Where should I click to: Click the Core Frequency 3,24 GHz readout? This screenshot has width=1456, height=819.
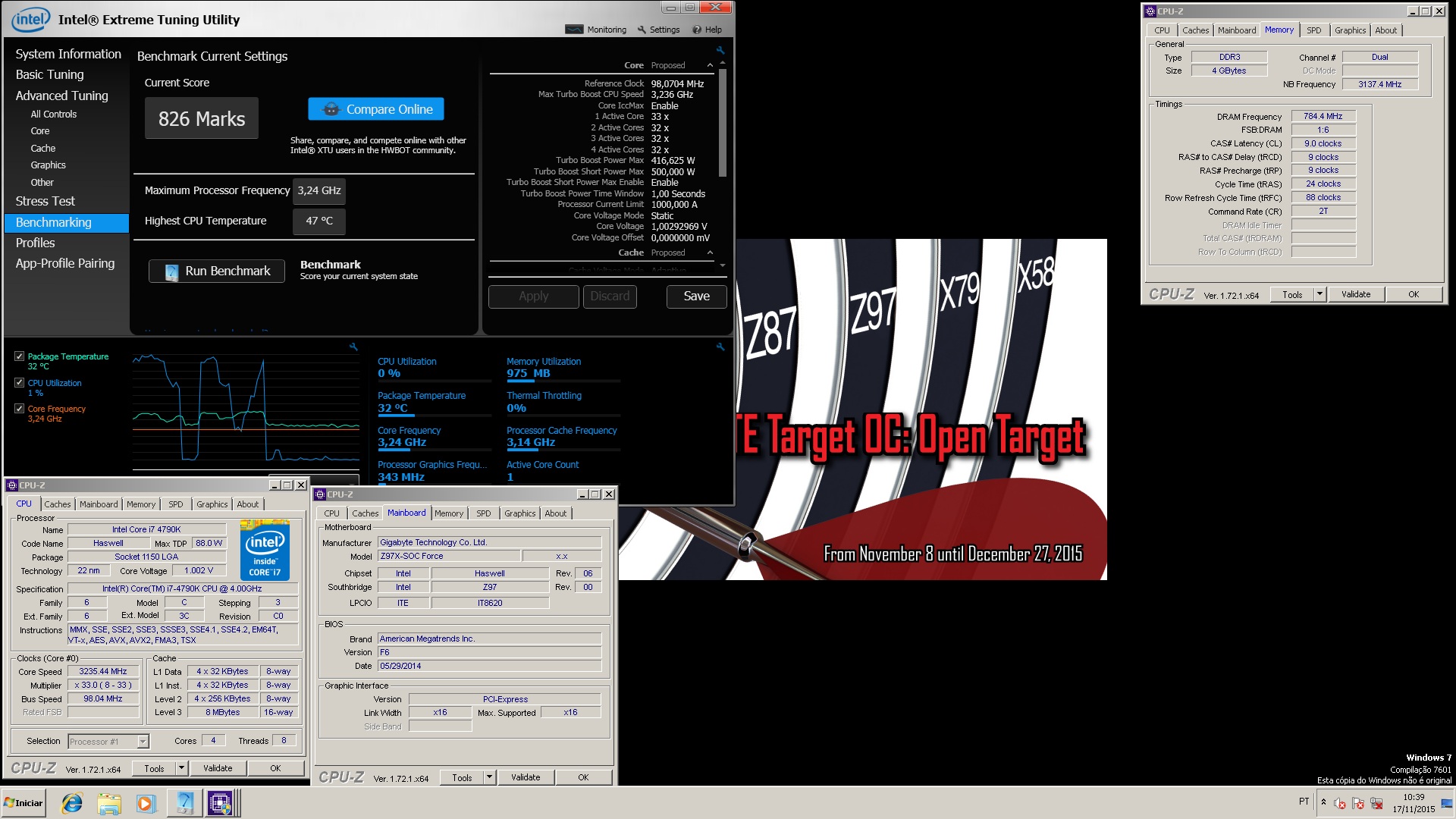(x=402, y=443)
